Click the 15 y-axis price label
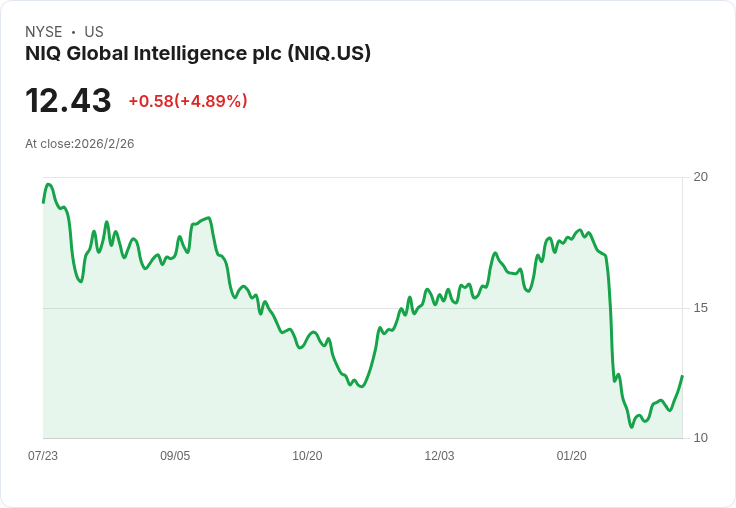 [x=701, y=308]
